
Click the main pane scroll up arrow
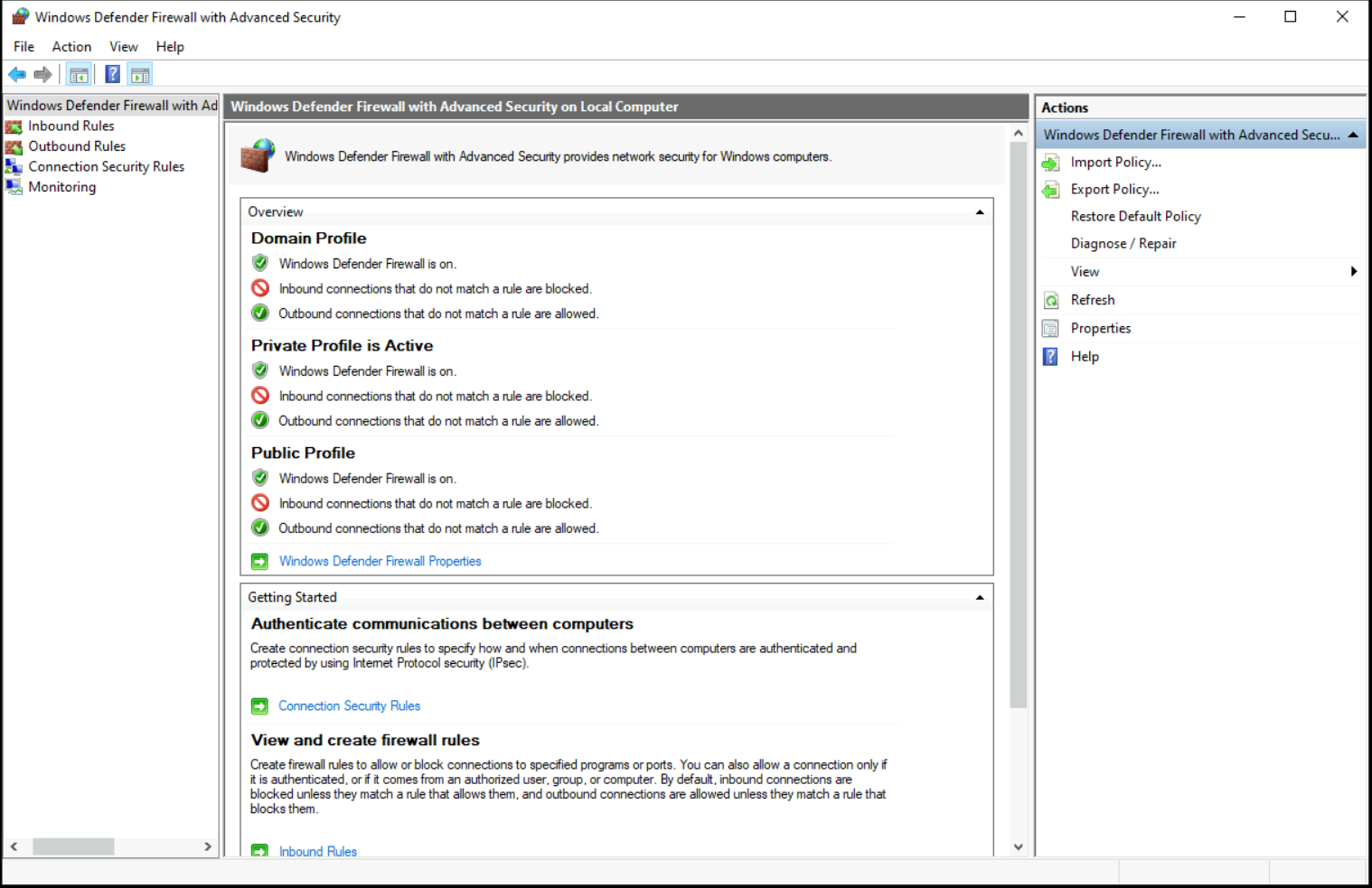click(1019, 133)
